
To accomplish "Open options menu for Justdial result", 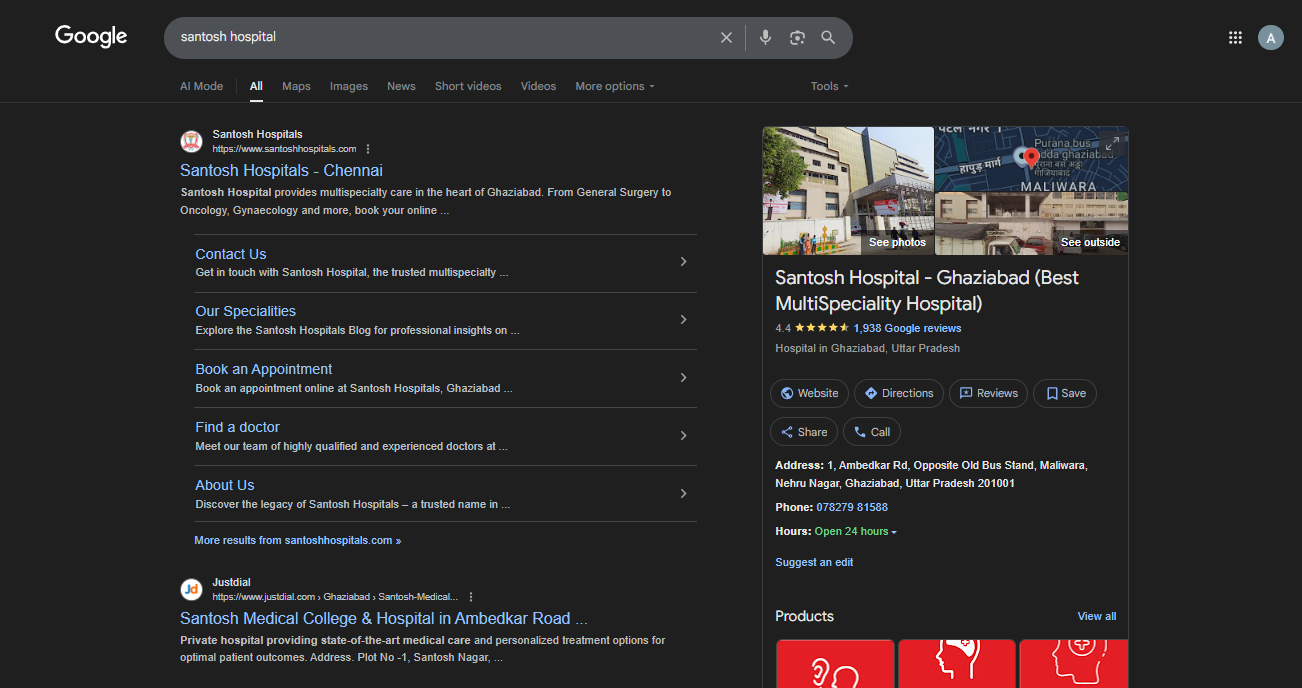I will [x=471, y=597].
